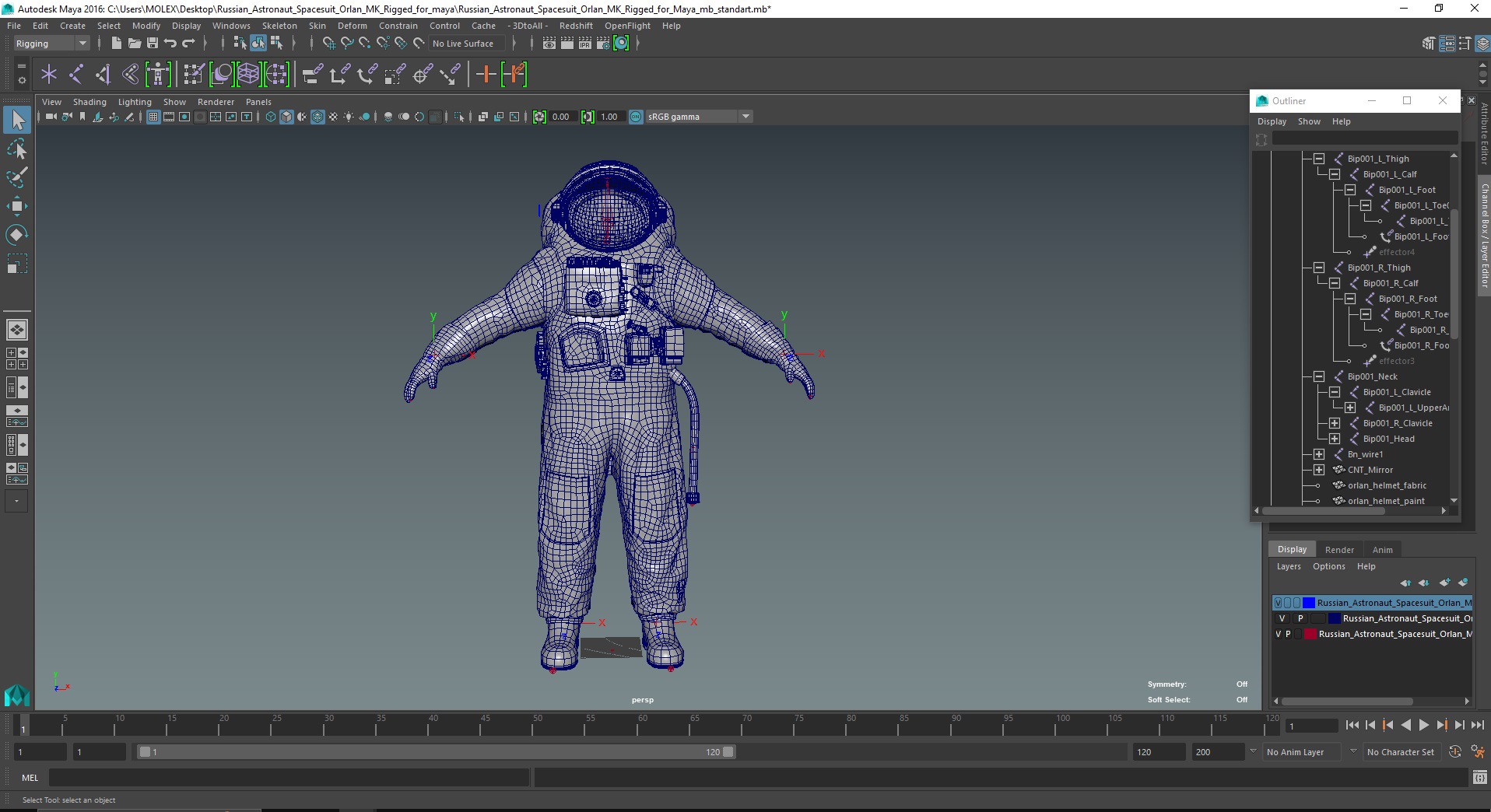The image size is (1491, 812).
Task: Play the animation forward
Action: (1423, 725)
